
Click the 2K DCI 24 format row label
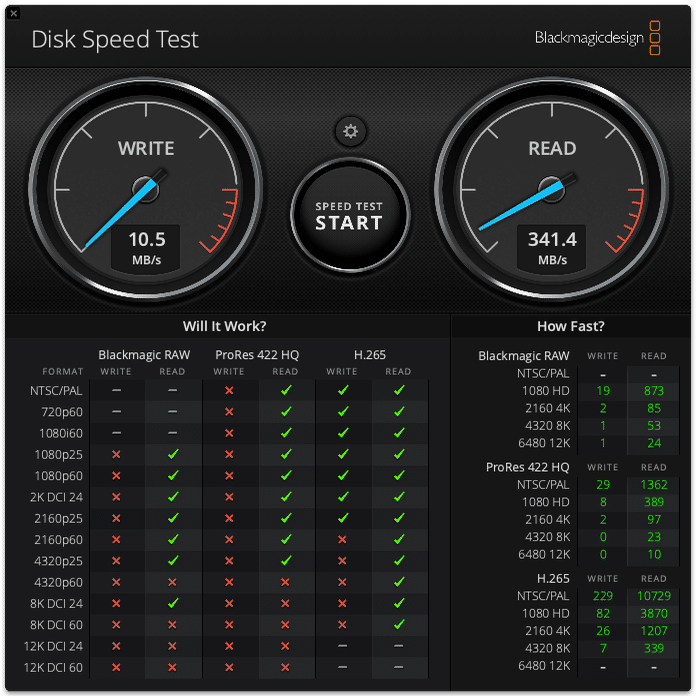point(56,497)
